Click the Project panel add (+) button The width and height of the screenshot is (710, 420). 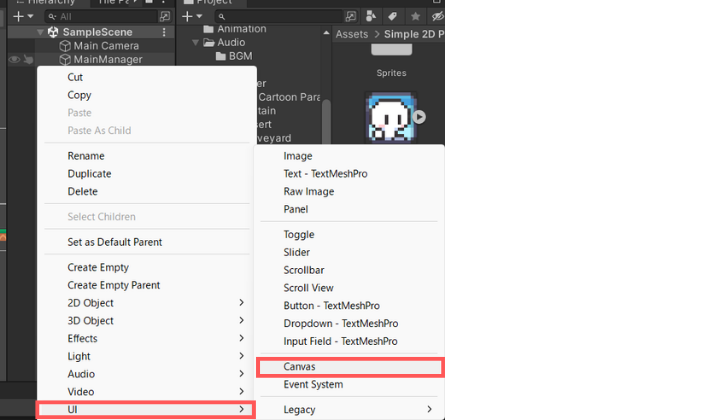click(x=189, y=16)
